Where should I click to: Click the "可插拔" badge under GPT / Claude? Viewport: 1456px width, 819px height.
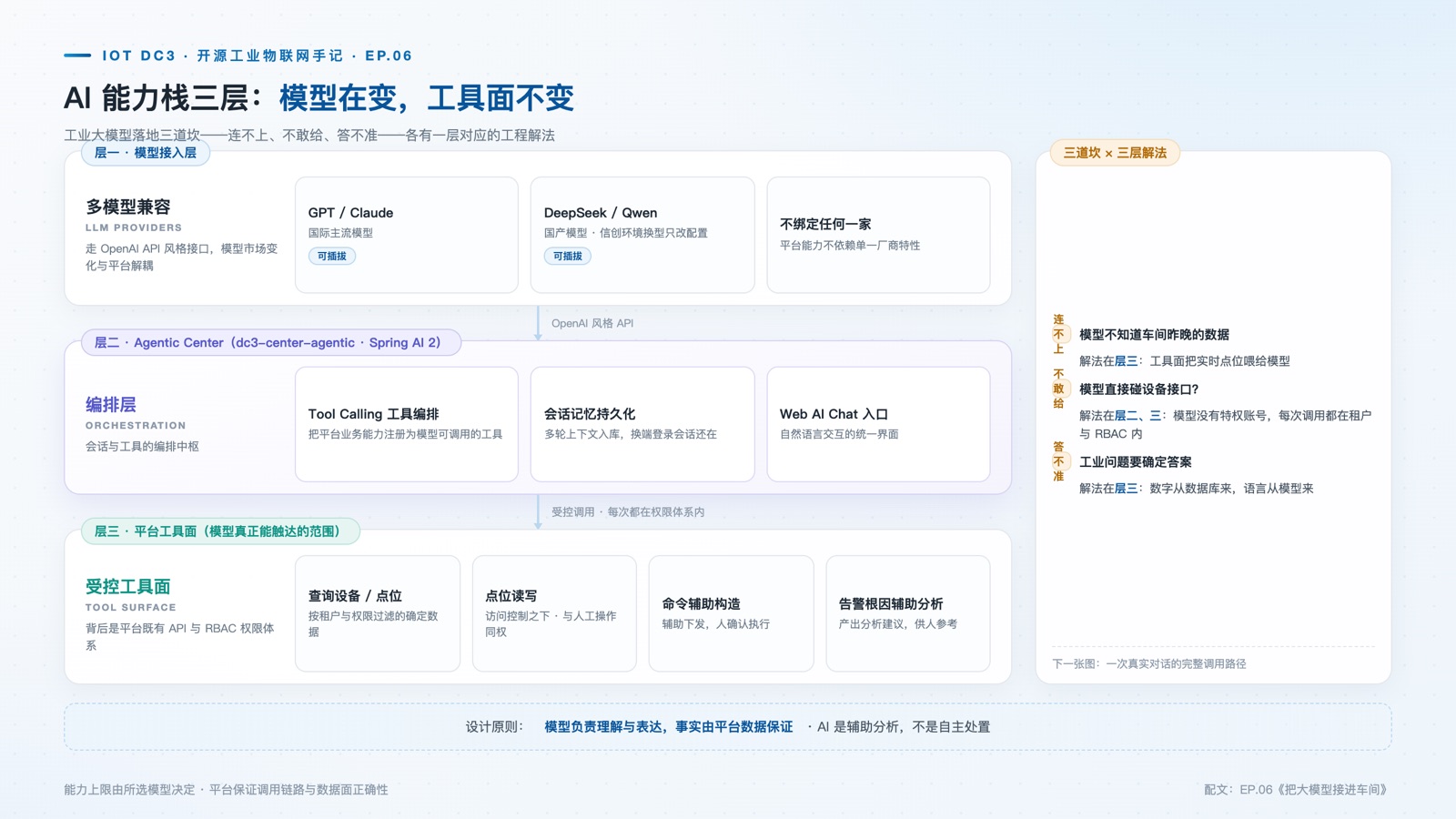[x=331, y=256]
